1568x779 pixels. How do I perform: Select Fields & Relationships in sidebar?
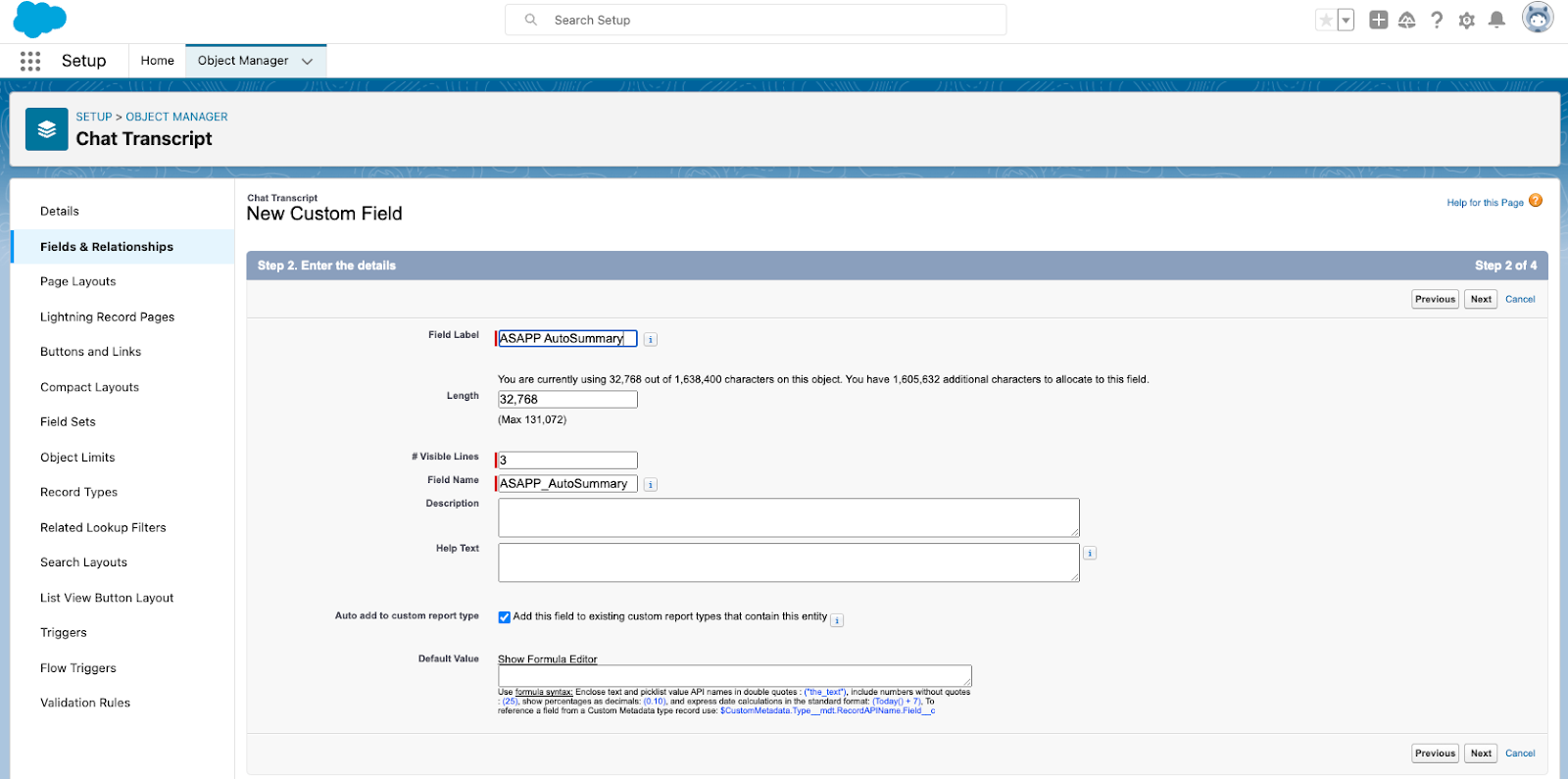pyautogui.click(x=107, y=247)
